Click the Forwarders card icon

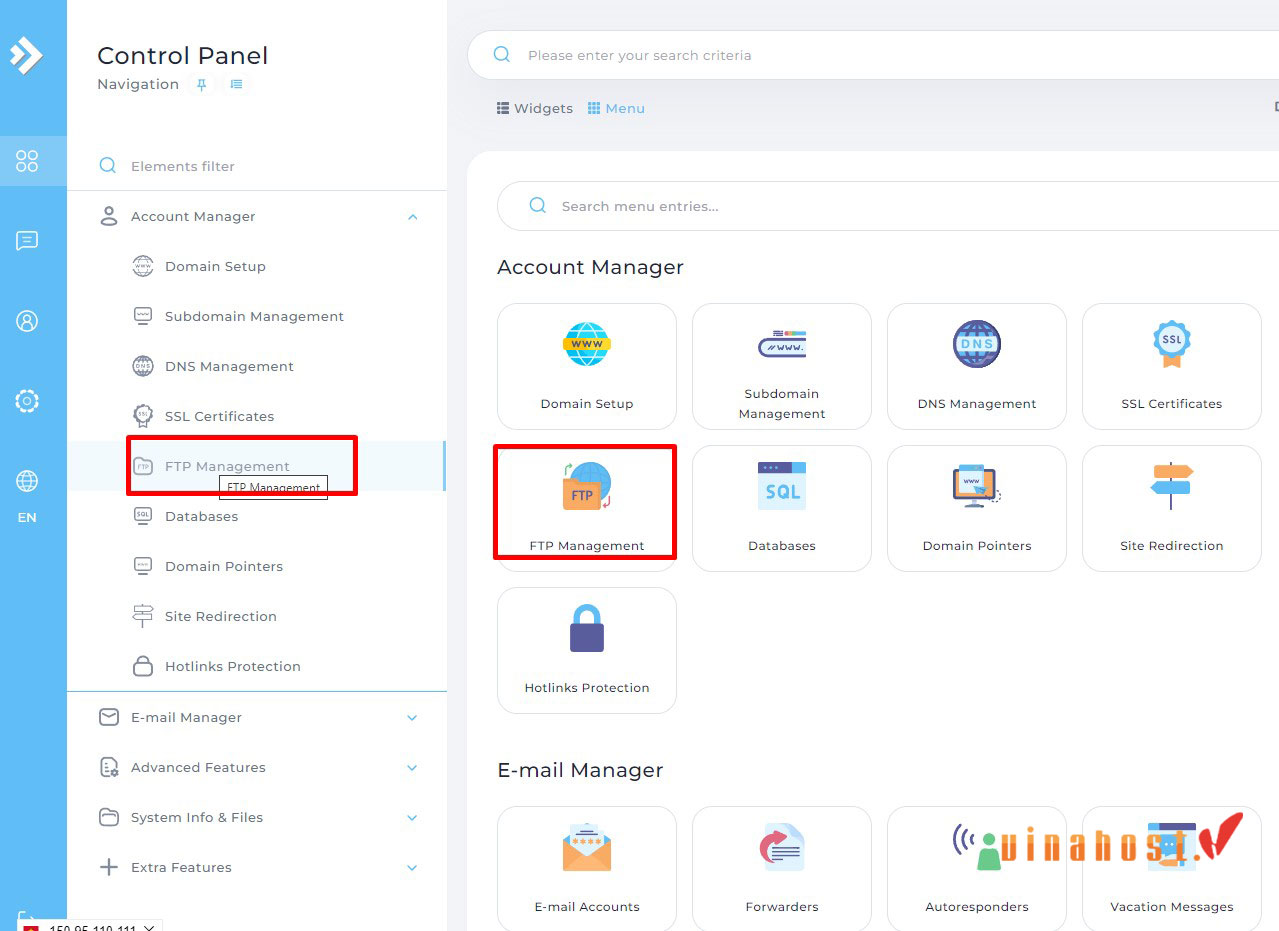pos(782,848)
